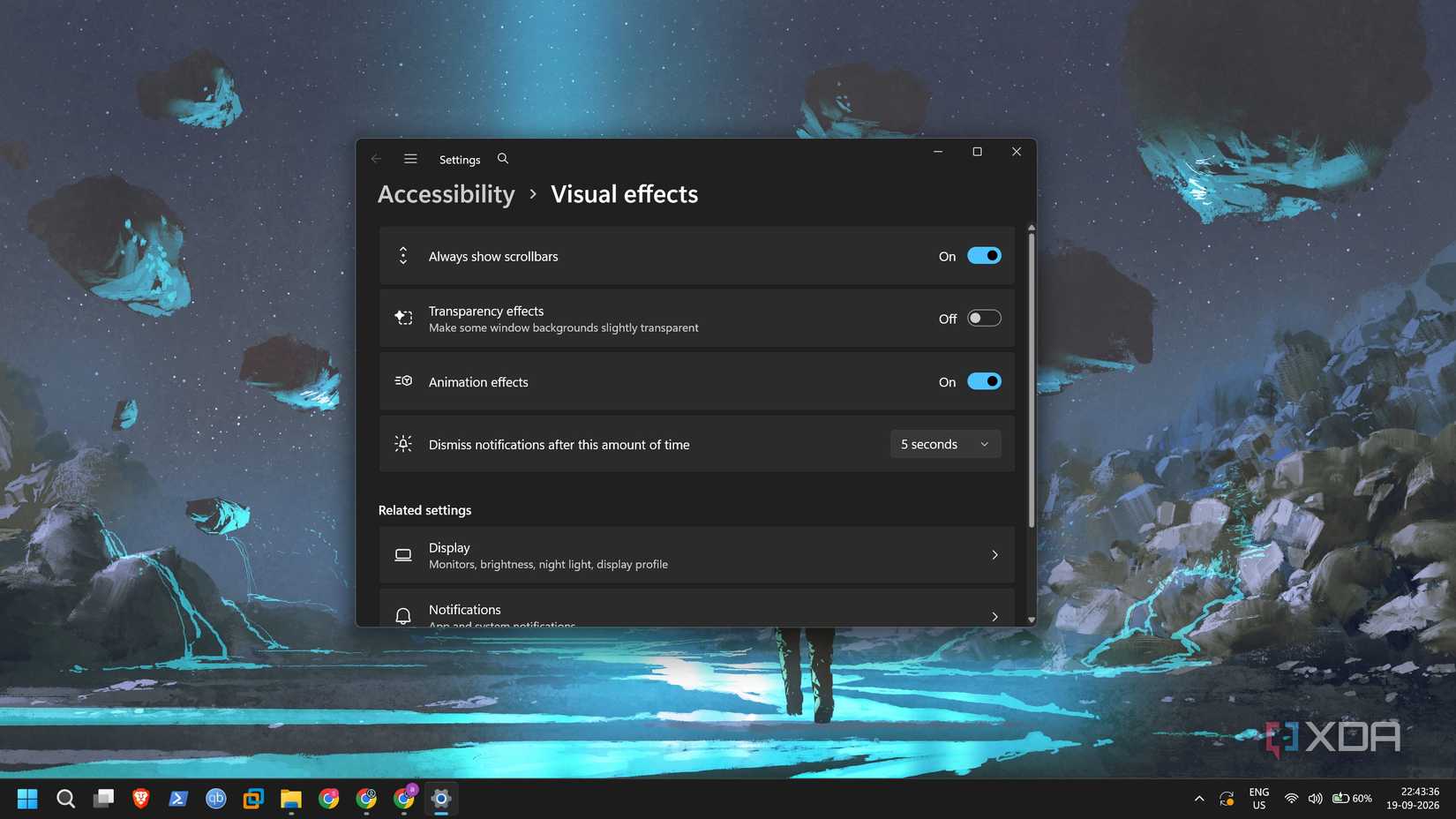The width and height of the screenshot is (1456, 819).
Task: Open the Wi-Fi network tray icon
Action: (x=1291, y=799)
